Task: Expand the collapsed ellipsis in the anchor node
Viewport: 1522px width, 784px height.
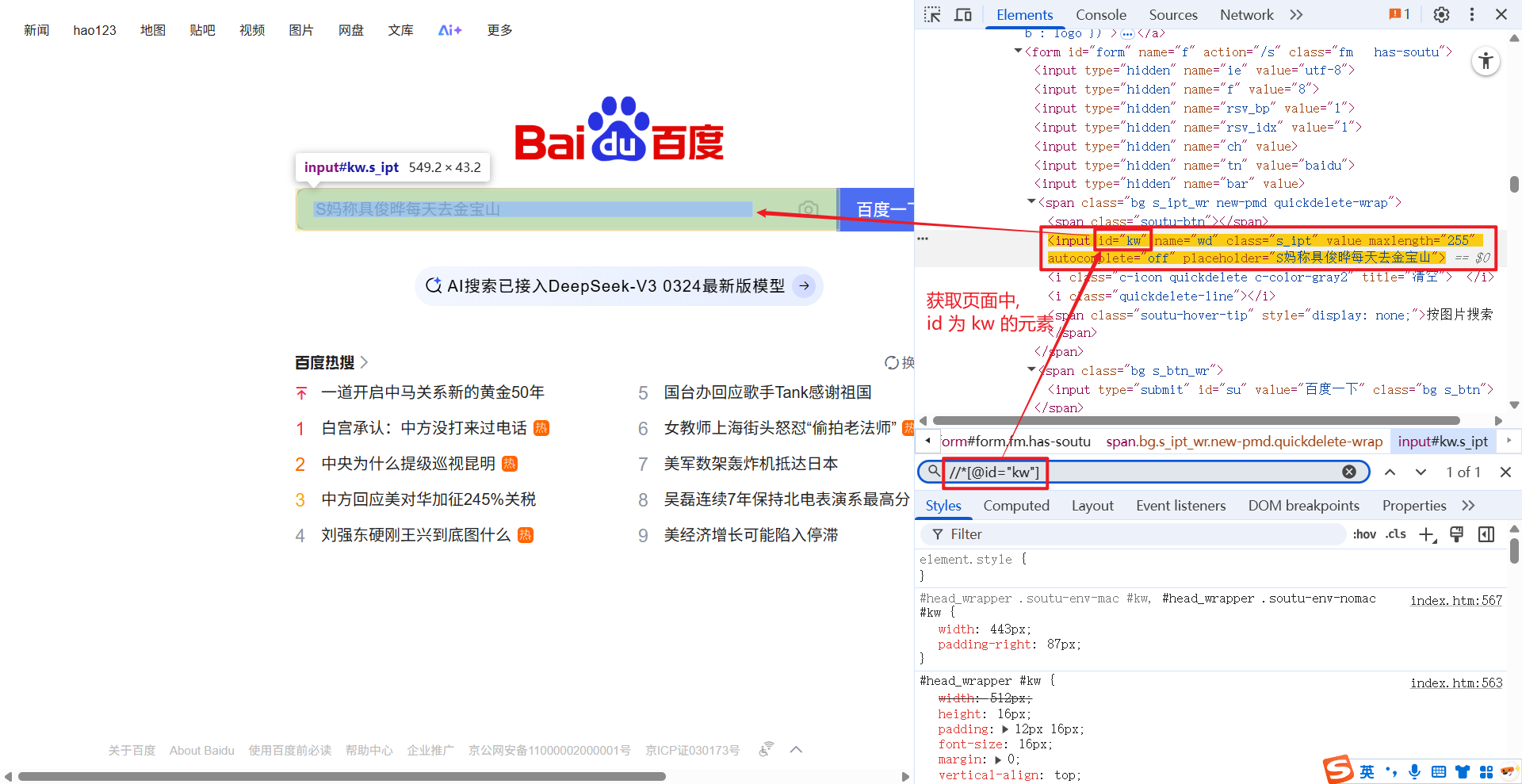Action: tap(1127, 33)
